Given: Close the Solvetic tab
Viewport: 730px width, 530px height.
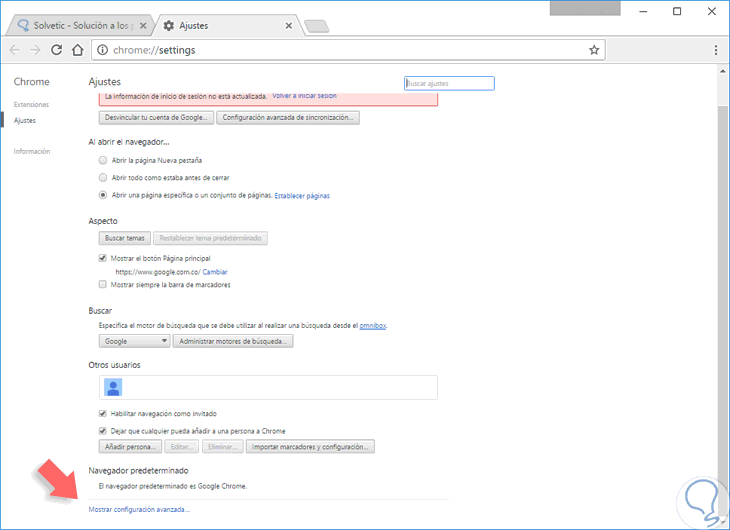Looking at the screenshot, I should point(143,26).
